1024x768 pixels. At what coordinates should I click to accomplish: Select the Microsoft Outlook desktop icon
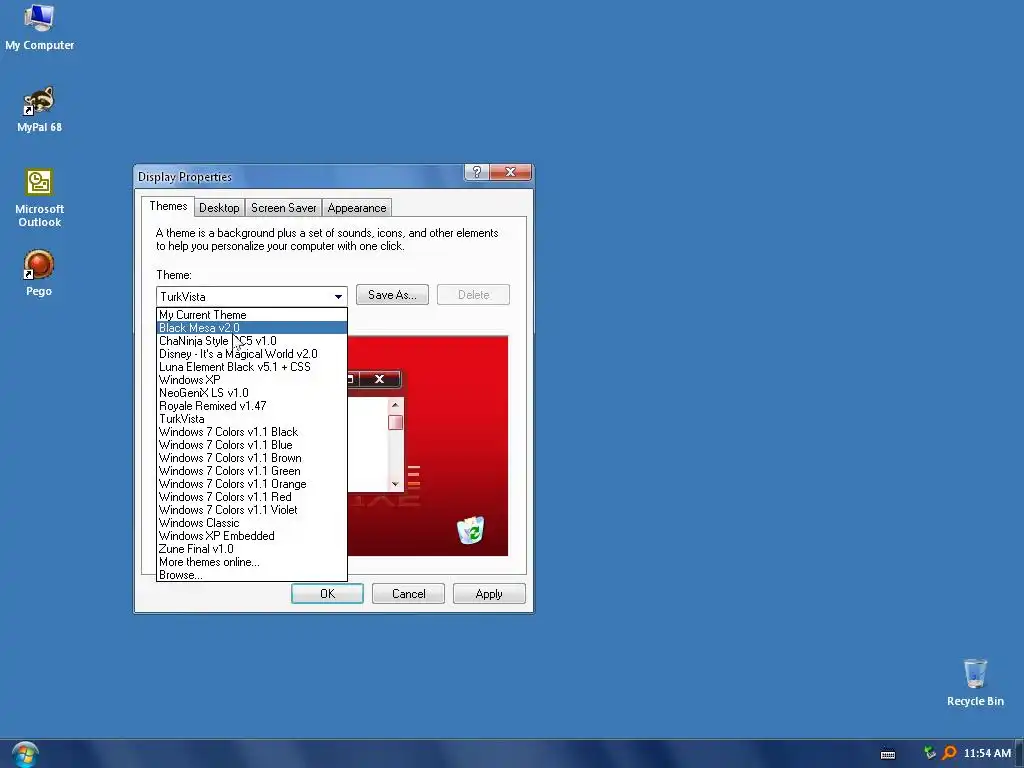click(x=39, y=199)
